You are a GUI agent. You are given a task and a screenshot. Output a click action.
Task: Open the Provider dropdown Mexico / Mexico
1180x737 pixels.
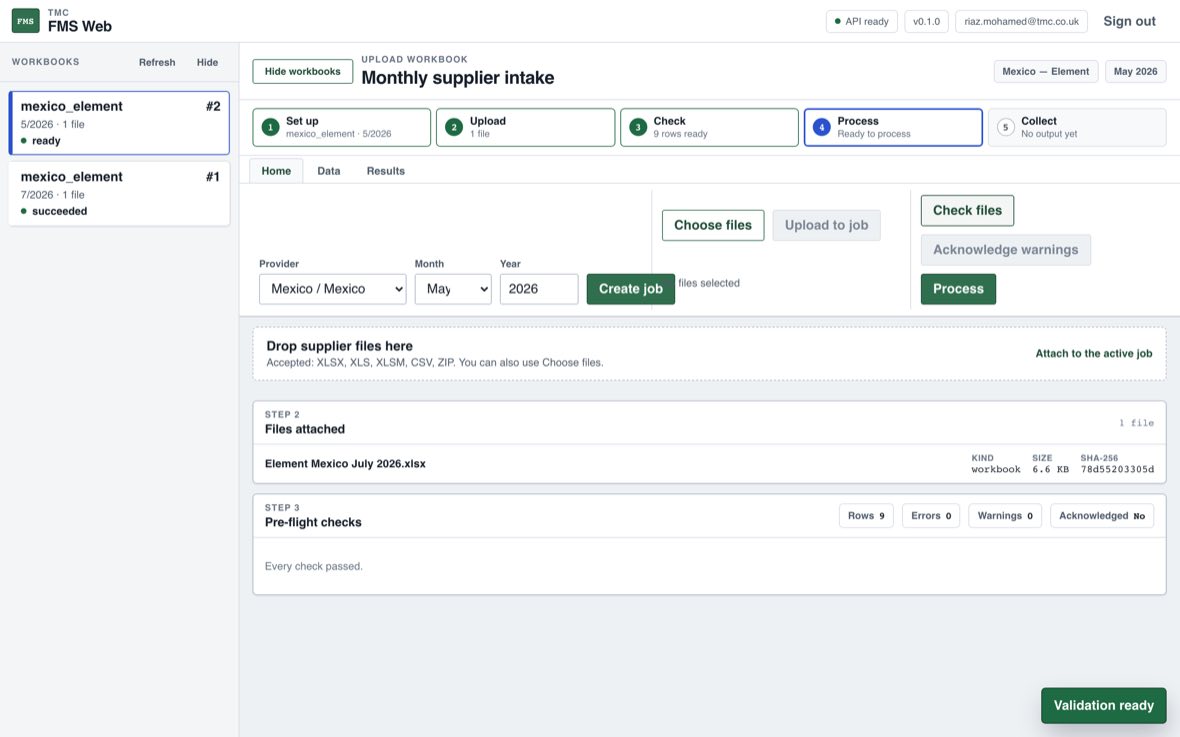[x=333, y=289]
